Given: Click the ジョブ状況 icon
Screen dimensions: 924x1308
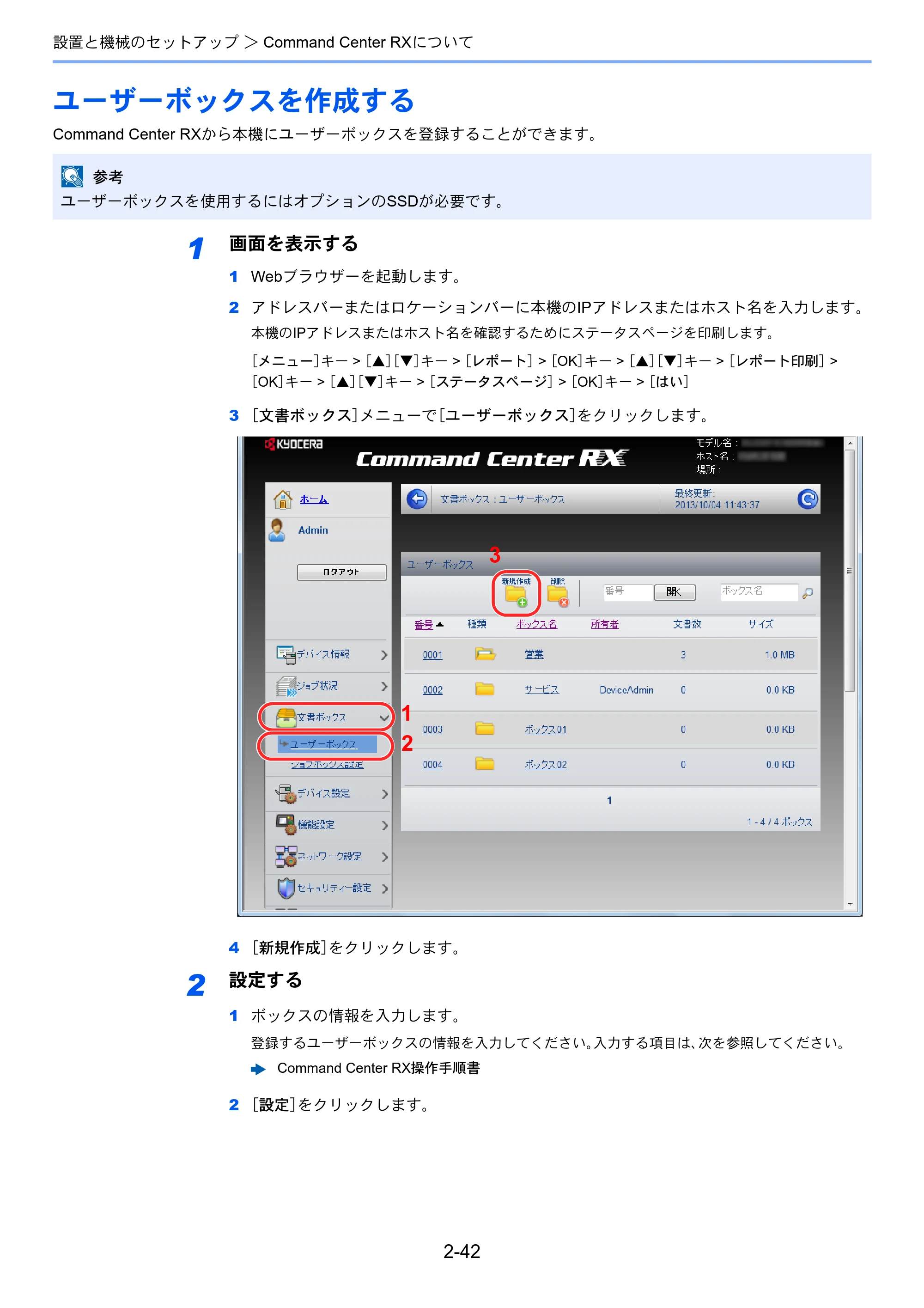Looking at the screenshot, I should pos(286,687).
